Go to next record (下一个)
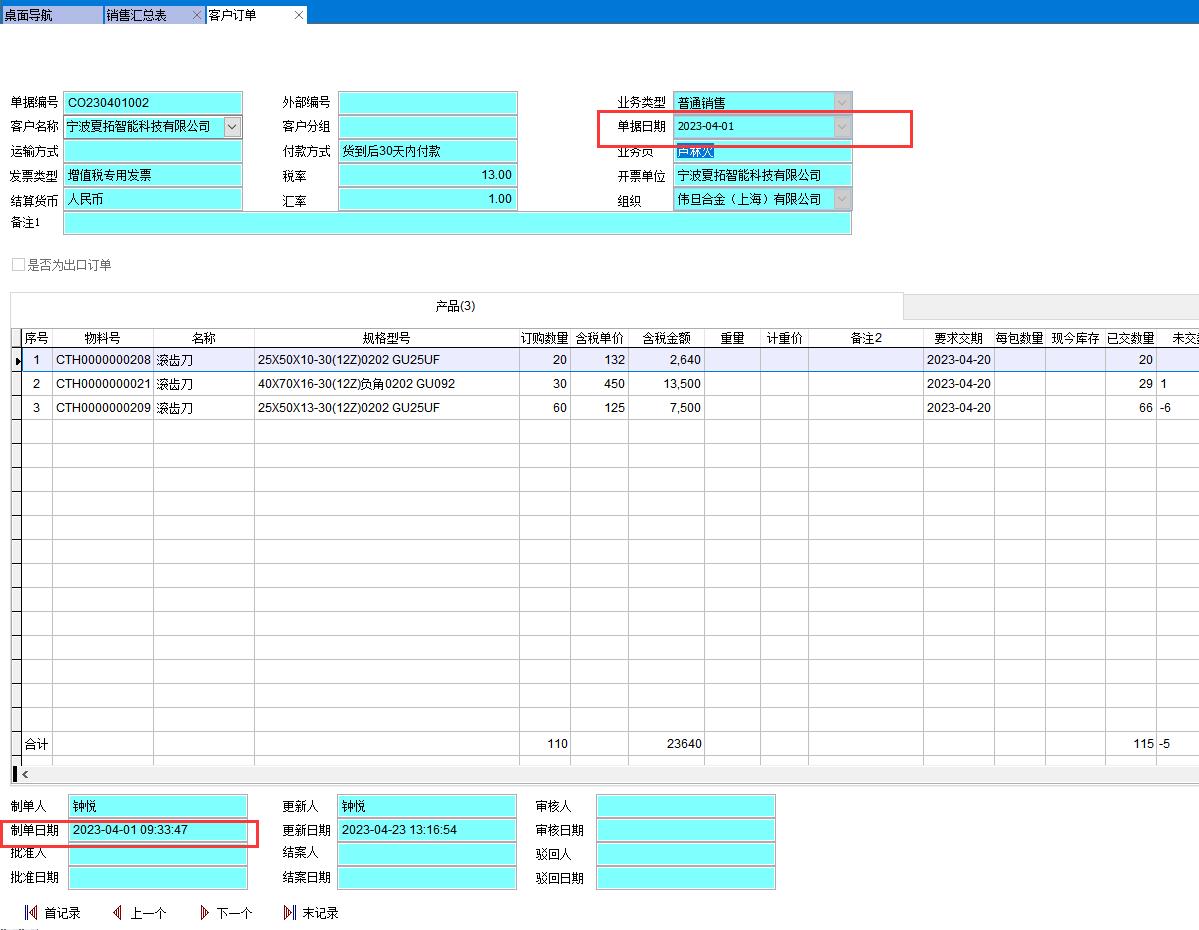This screenshot has width=1199, height=930. click(x=225, y=913)
